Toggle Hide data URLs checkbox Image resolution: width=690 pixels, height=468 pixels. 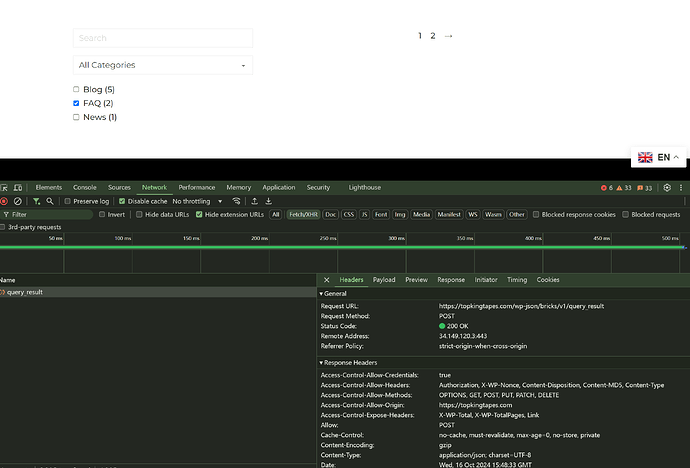(x=139, y=215)
